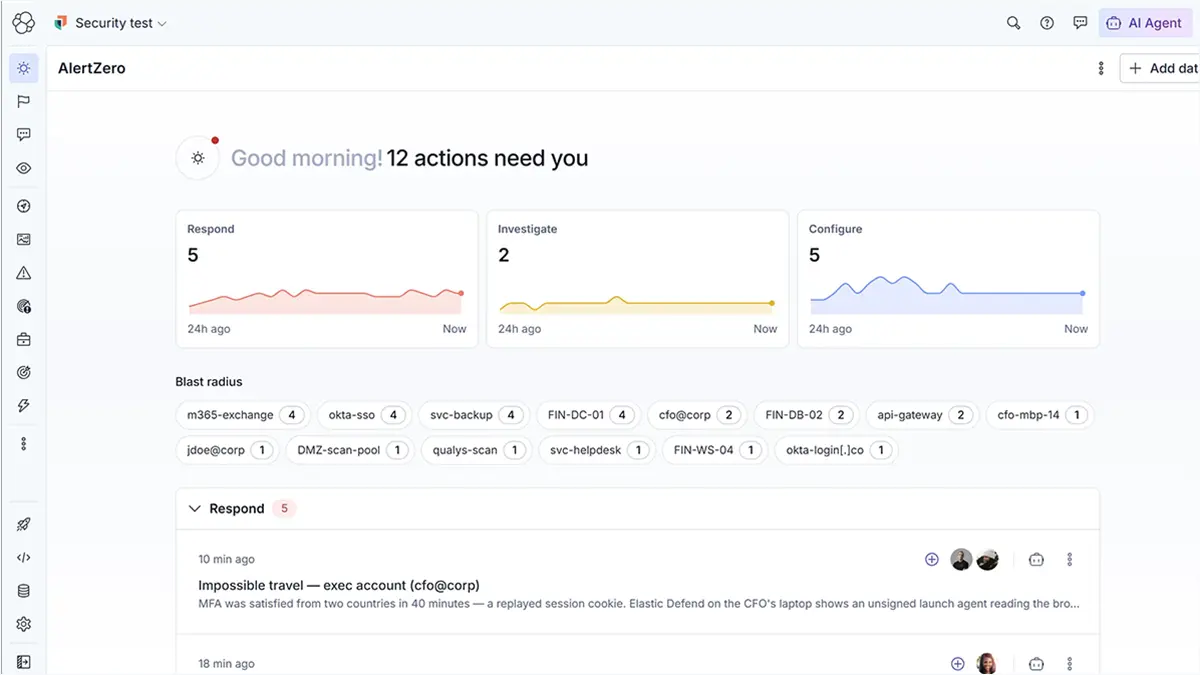Open the Configure summary card

[948, 279]
